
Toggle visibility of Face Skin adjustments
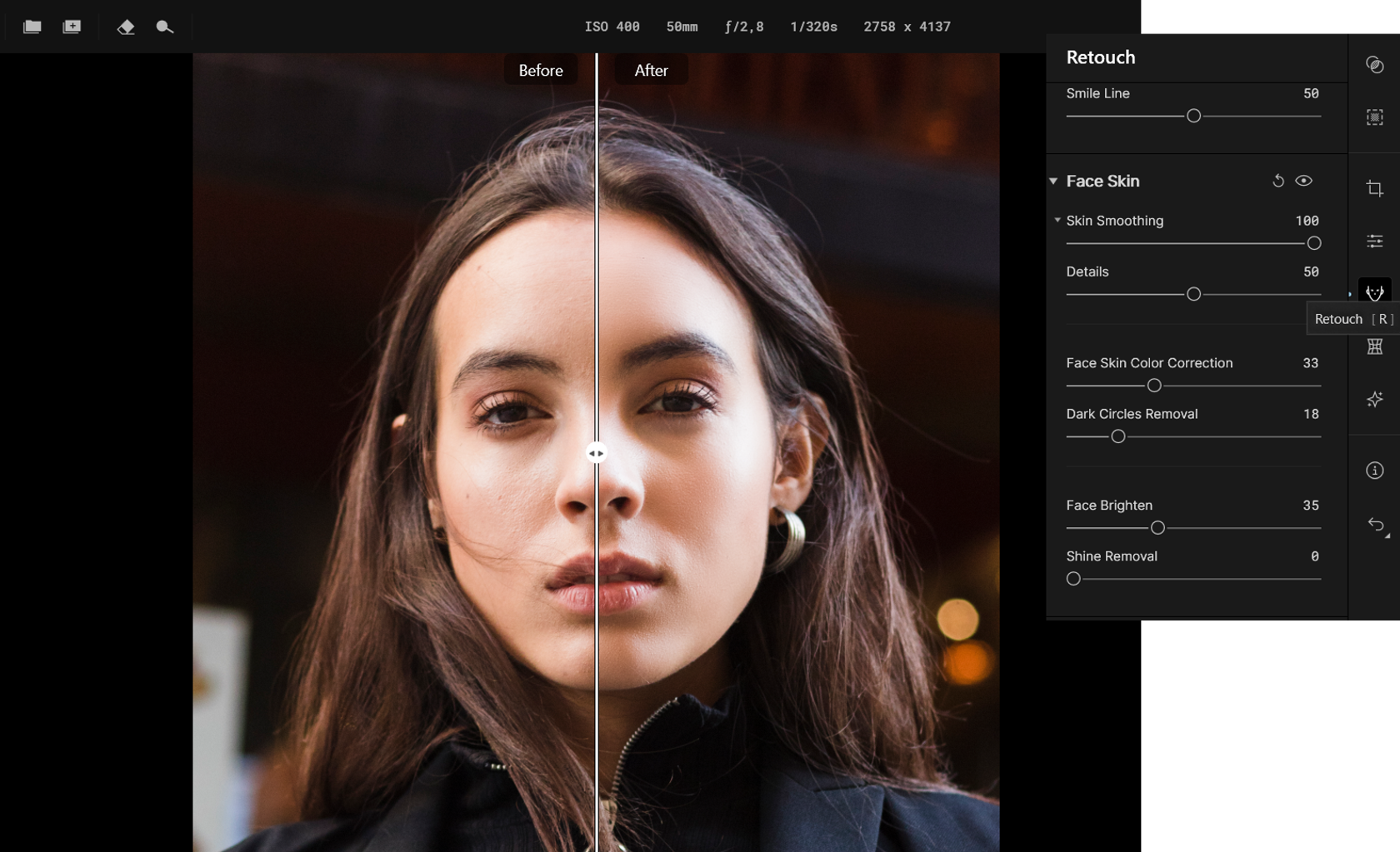pos(1304,180)
